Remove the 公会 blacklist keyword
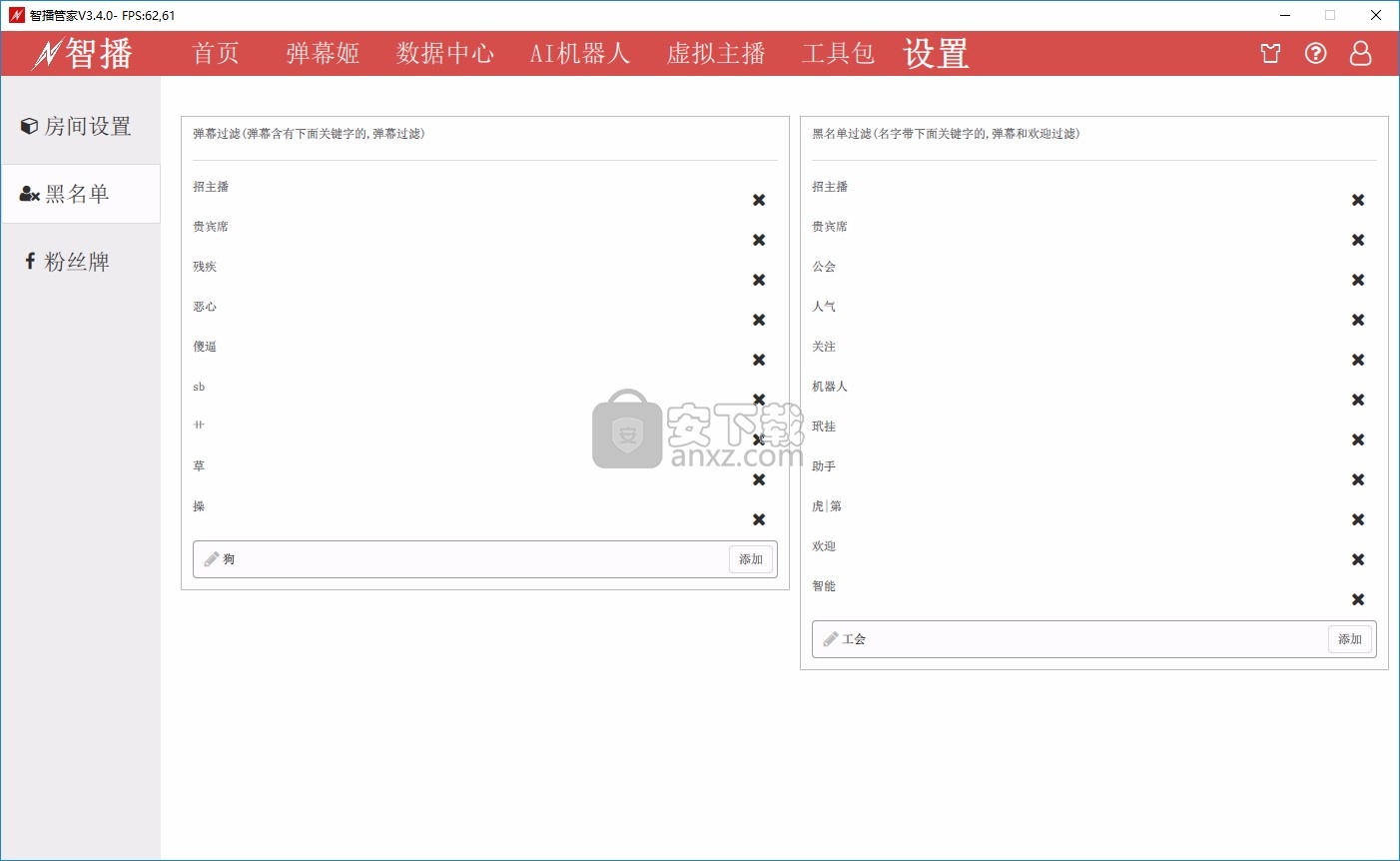The height and width of the screenshot is (861, 1400). tap(1358, 280)
